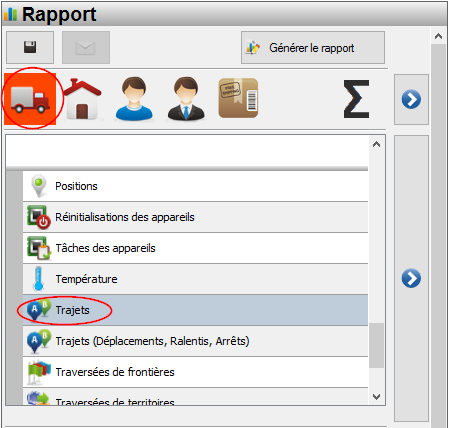
Task: Choose the house locations category icon
Action: (82, 99)
